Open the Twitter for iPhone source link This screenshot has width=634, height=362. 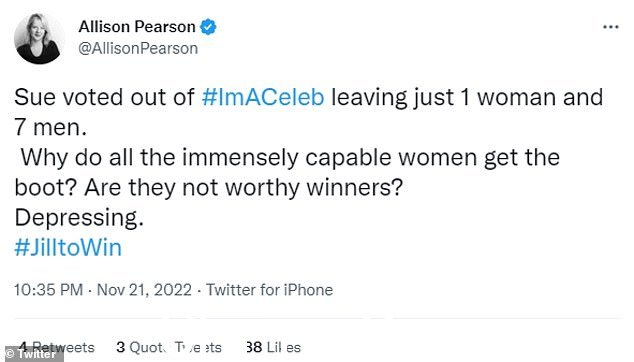pyautogui.click(x=270, y=290)
